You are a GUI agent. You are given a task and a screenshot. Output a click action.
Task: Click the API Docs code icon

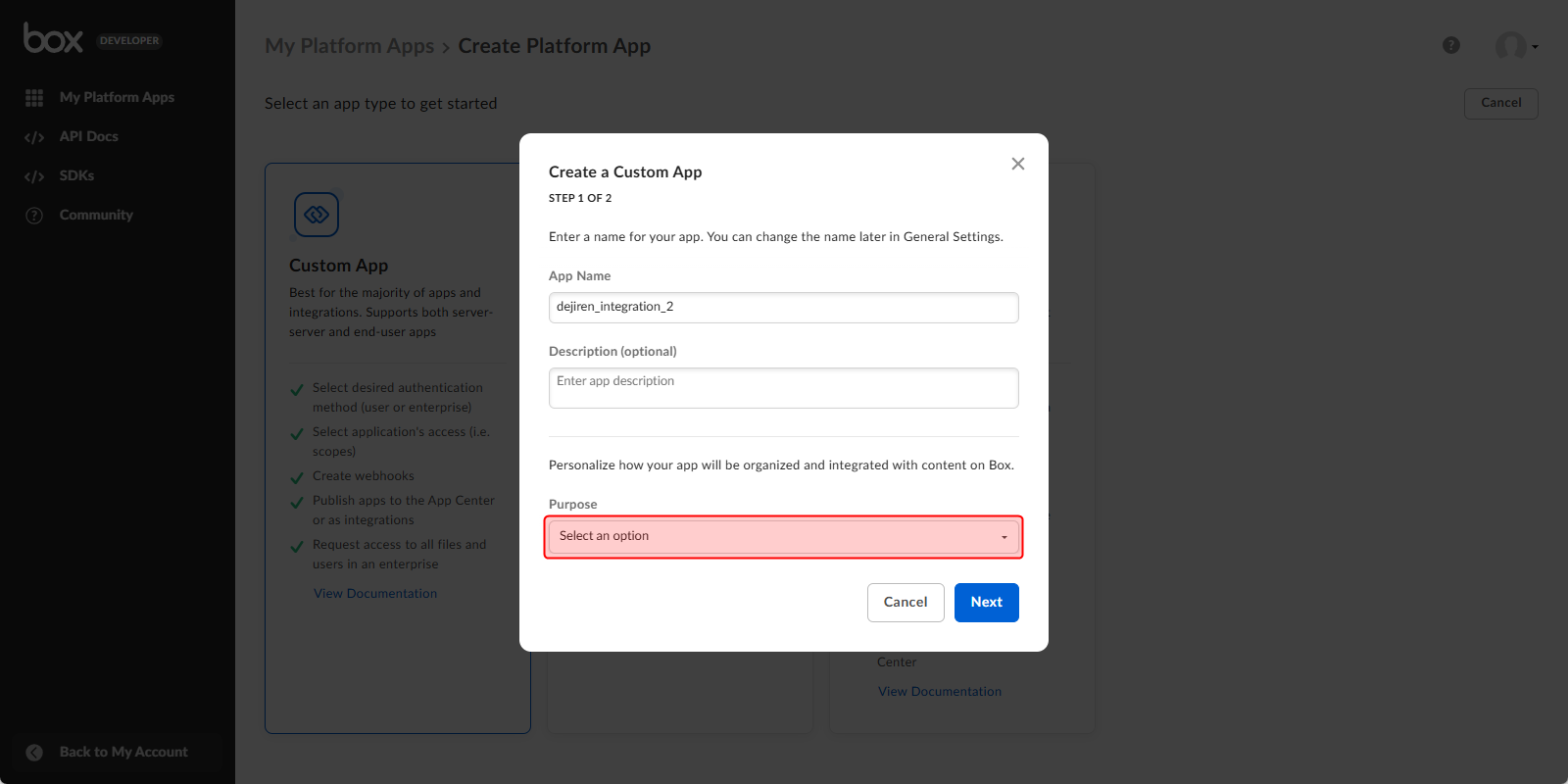tap(34, 137)
